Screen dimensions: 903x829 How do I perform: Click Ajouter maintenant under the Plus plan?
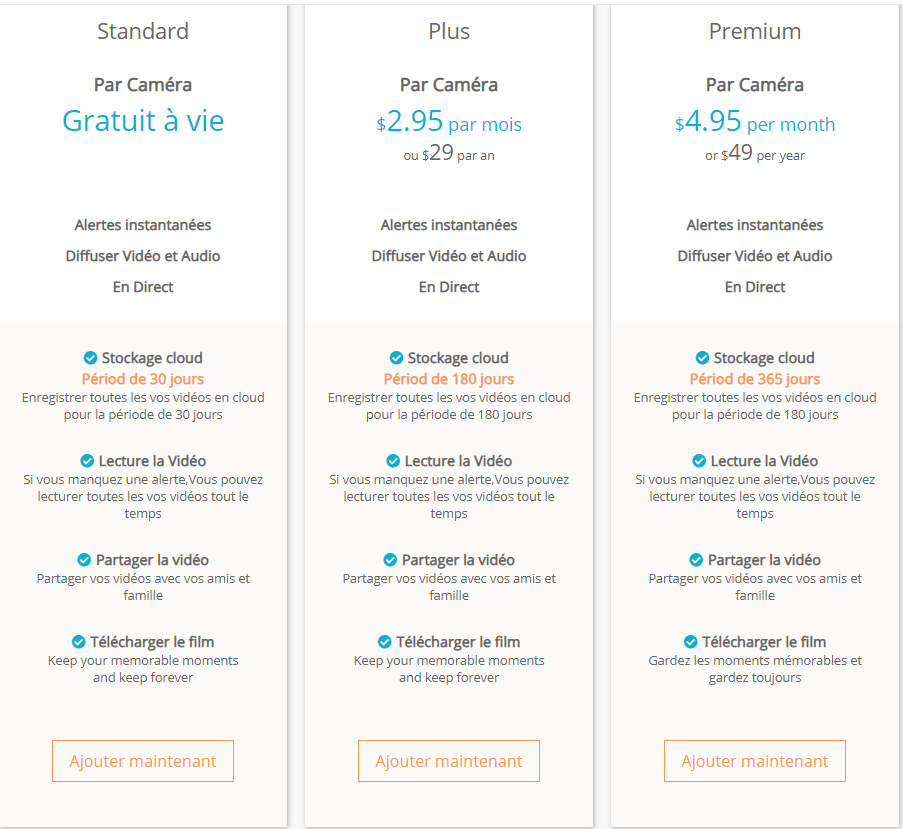tap(449, 761)
